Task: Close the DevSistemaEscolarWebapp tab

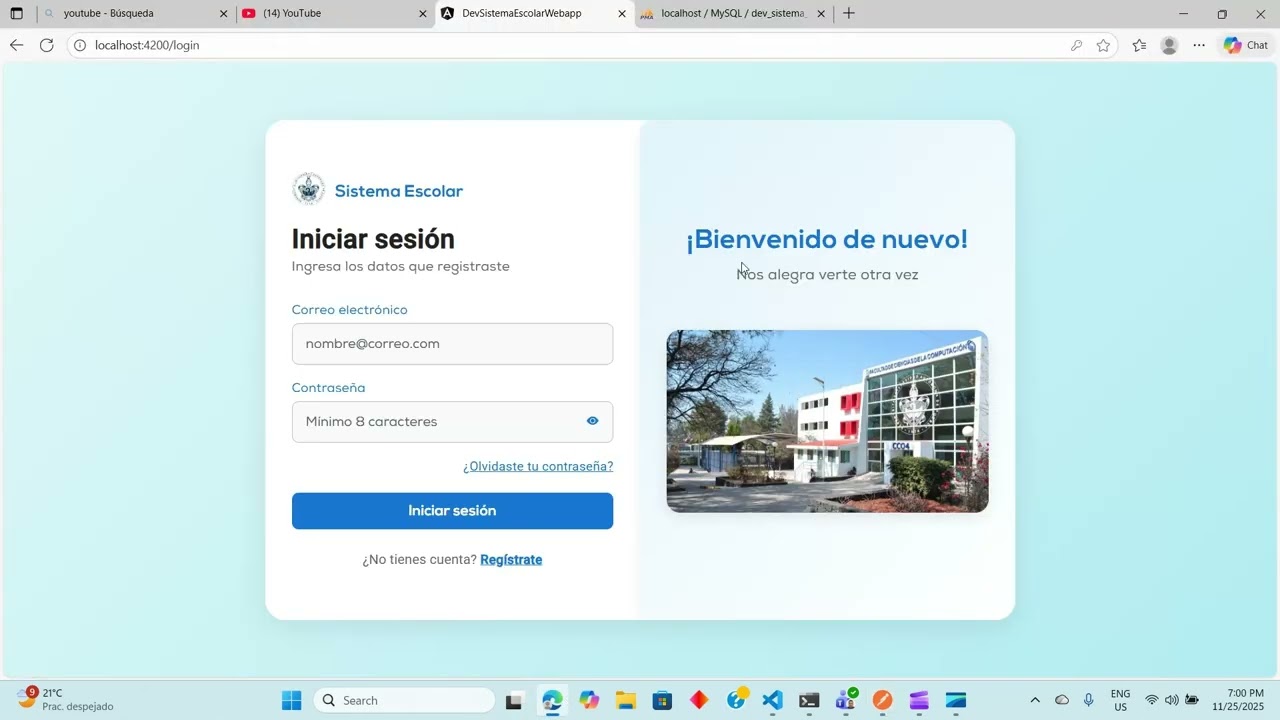Action: click(x=622, y=14)
